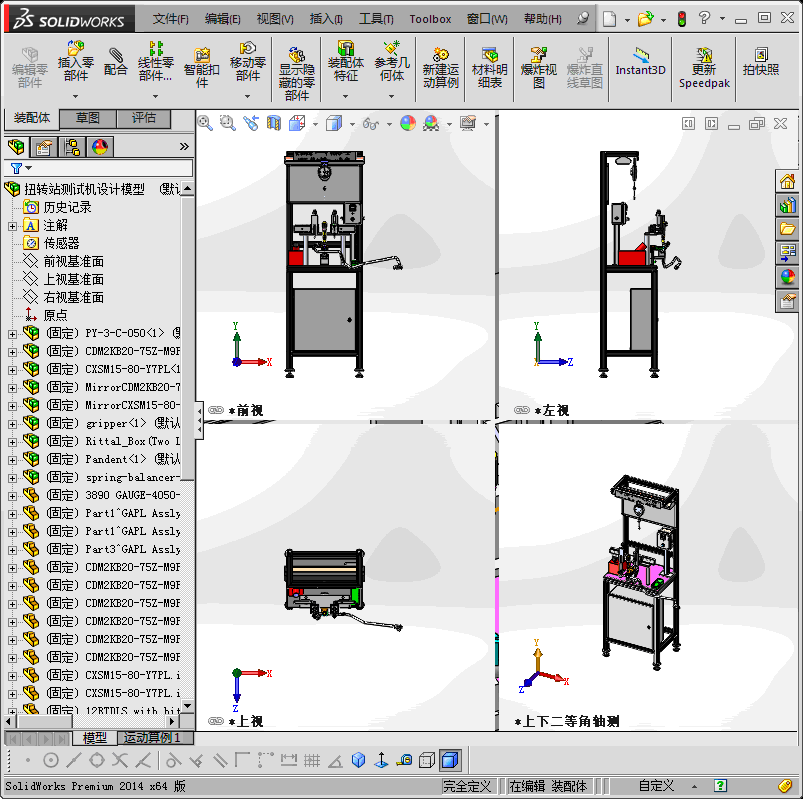
Task: Select 原点 in the tree
Action: pos(55,316)
